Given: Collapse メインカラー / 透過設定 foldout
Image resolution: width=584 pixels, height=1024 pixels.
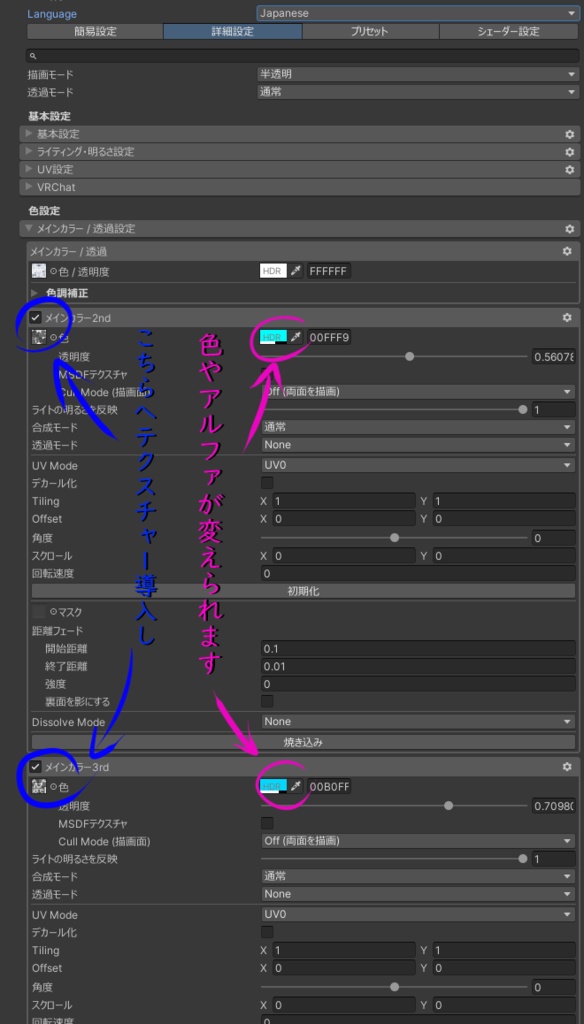Looking at the screenshot, I should click(29, 229).
